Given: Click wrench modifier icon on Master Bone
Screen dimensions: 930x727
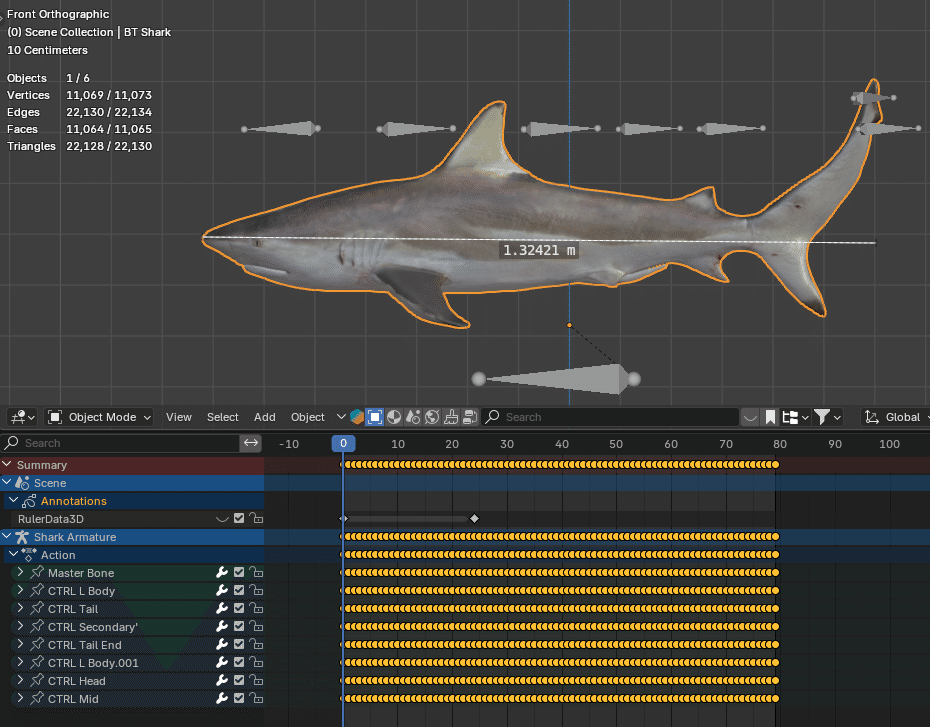Looking at the screenshot, I should pos(222,573).
